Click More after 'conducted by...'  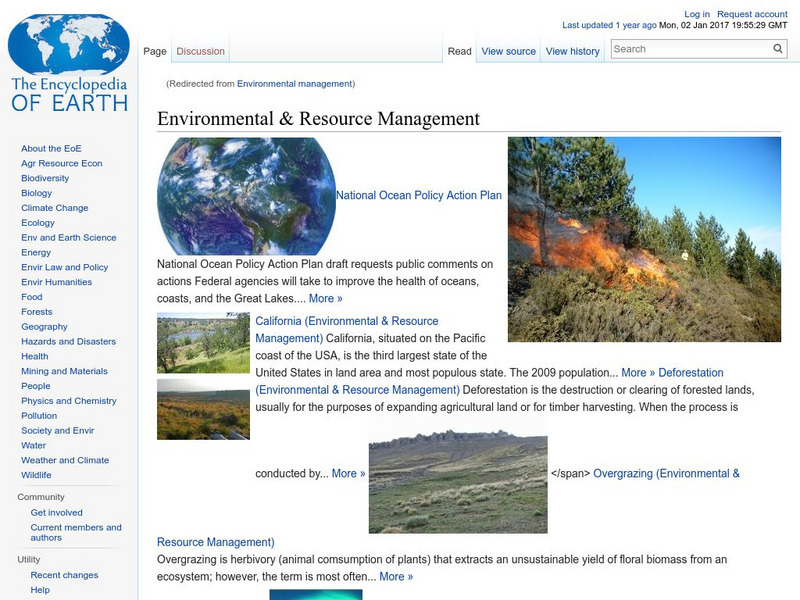(x=348, y=473)
